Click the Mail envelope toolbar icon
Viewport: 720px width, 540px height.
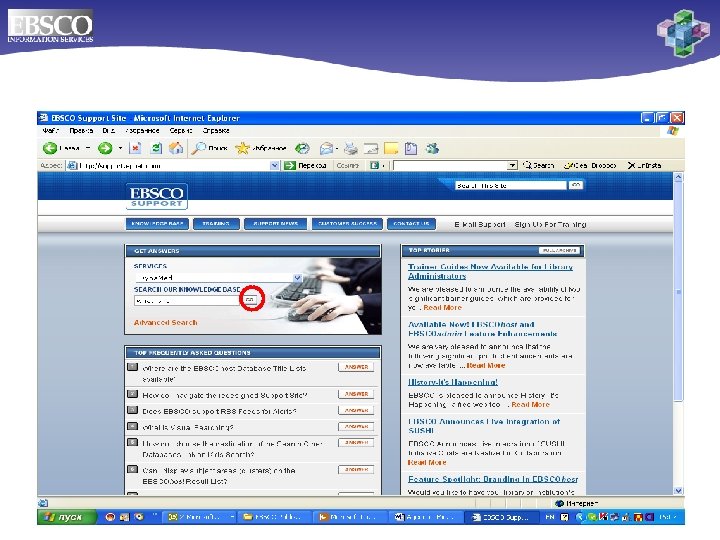326,148
